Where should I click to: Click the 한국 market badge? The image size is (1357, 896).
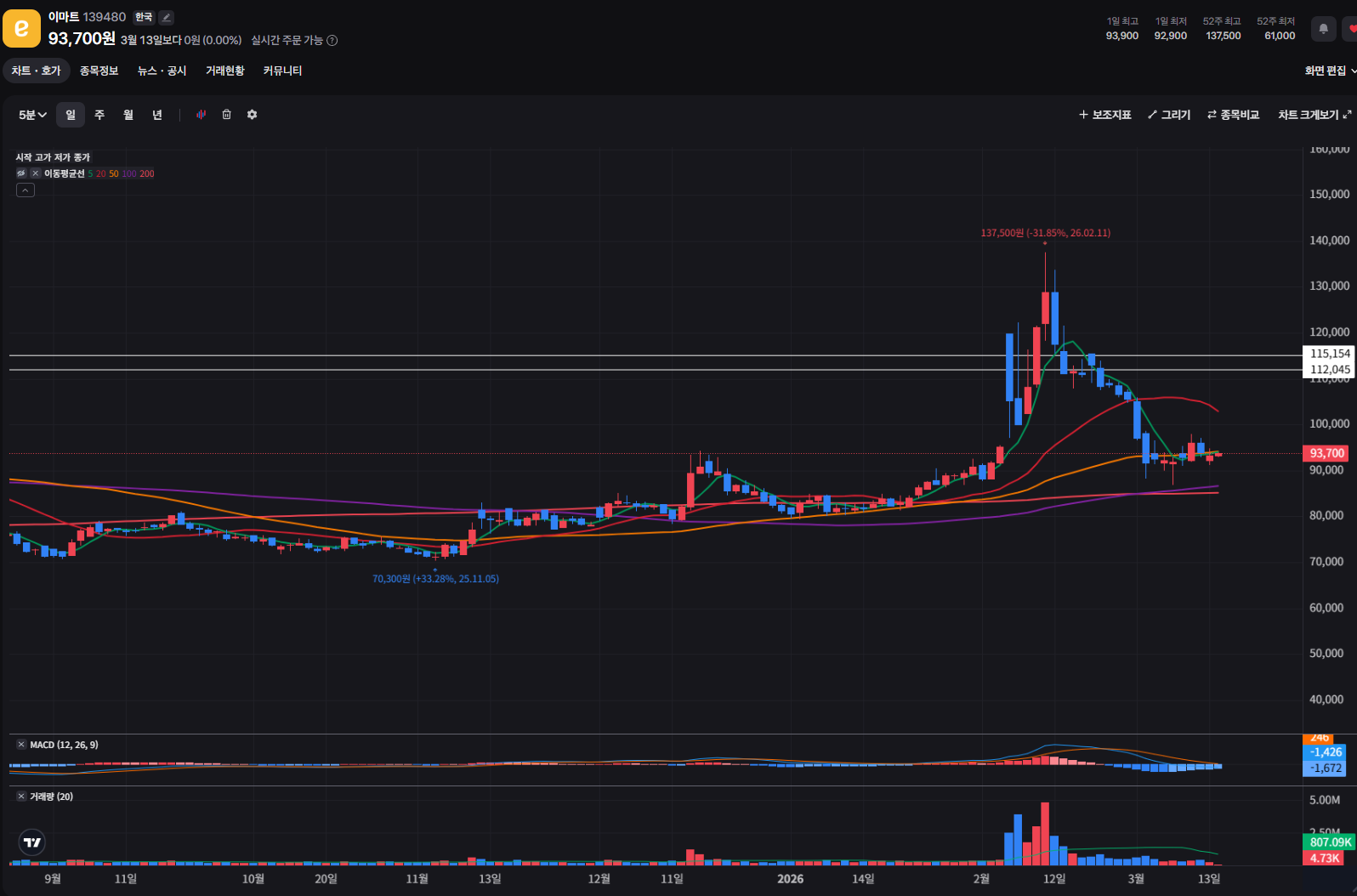tap(144, 17)
